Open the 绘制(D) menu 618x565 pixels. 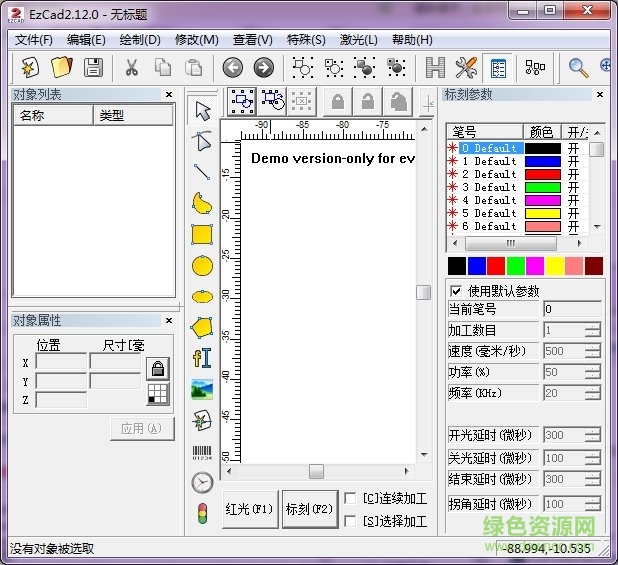click(139, 40)
